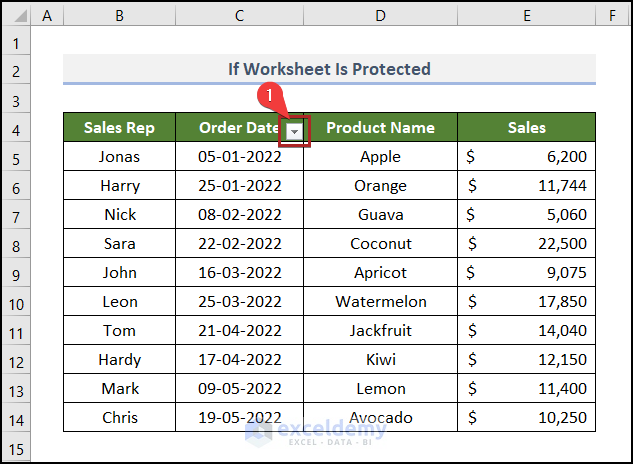Click the Avocado cell
Screen dimensions: 633x464
[x=380, y=418]
